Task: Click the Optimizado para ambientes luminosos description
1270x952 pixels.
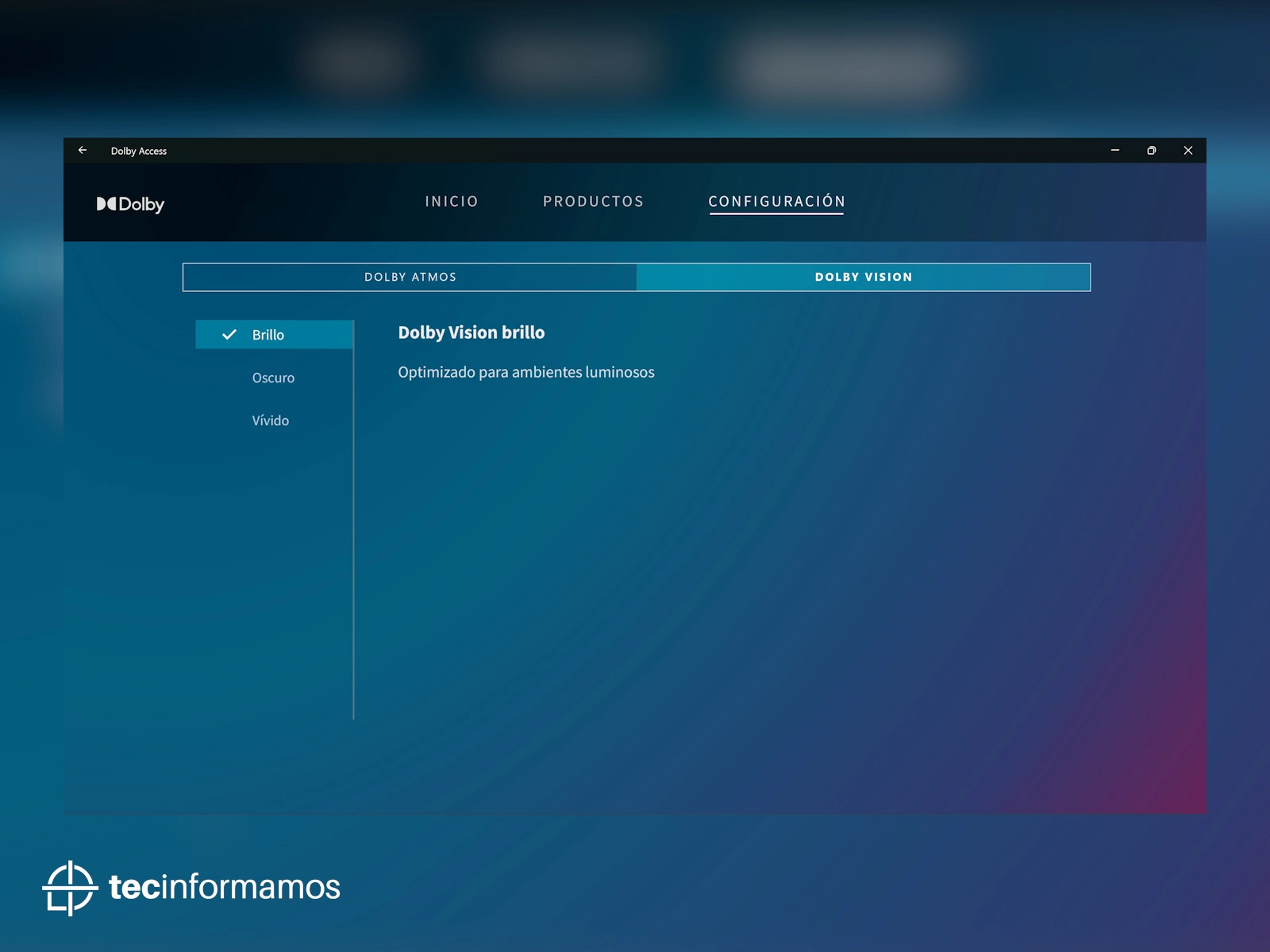Action: (x=525, y=372)
